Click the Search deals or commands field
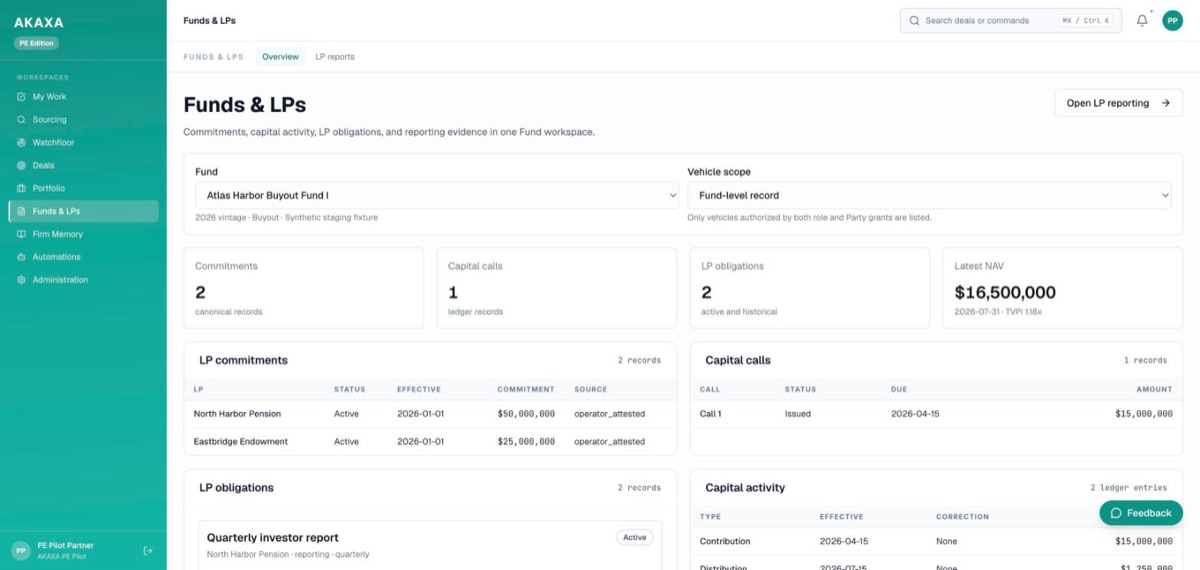 [1011, 20]
